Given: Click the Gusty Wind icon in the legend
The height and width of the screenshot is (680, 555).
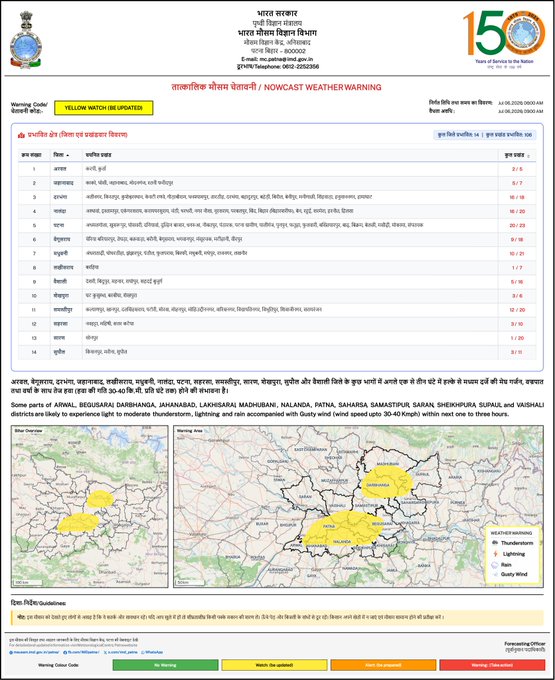Looking at the screenshot, I should click(495, 574).
